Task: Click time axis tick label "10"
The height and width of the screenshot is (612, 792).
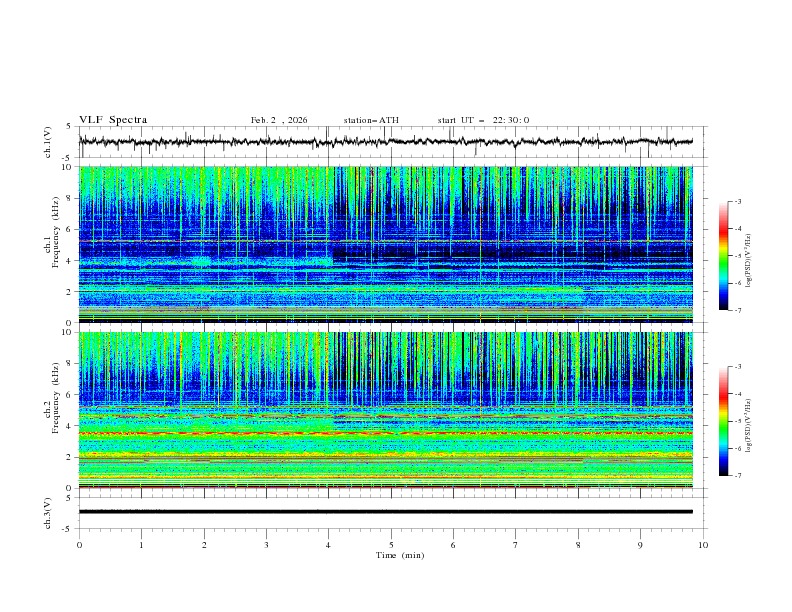Action: [x=703, y=545]
